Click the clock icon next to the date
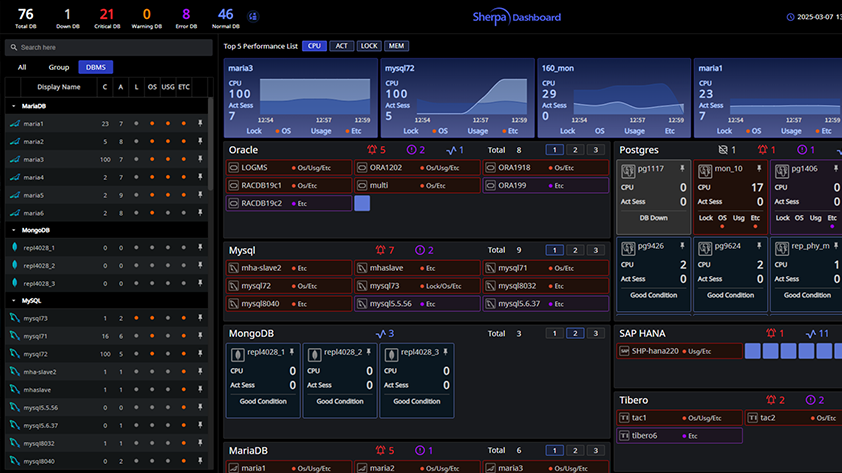 pyautogui.click(x=790, y=17)
